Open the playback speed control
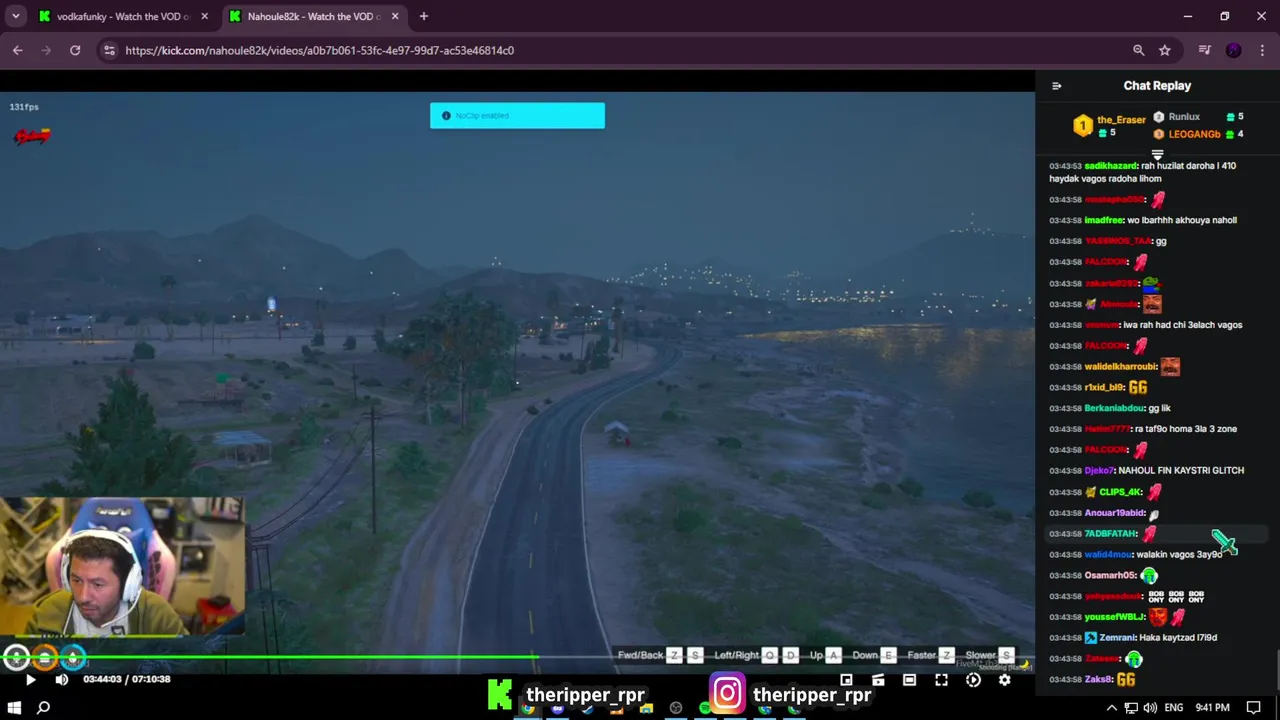The image size is (1280, 720). [973, 680]
